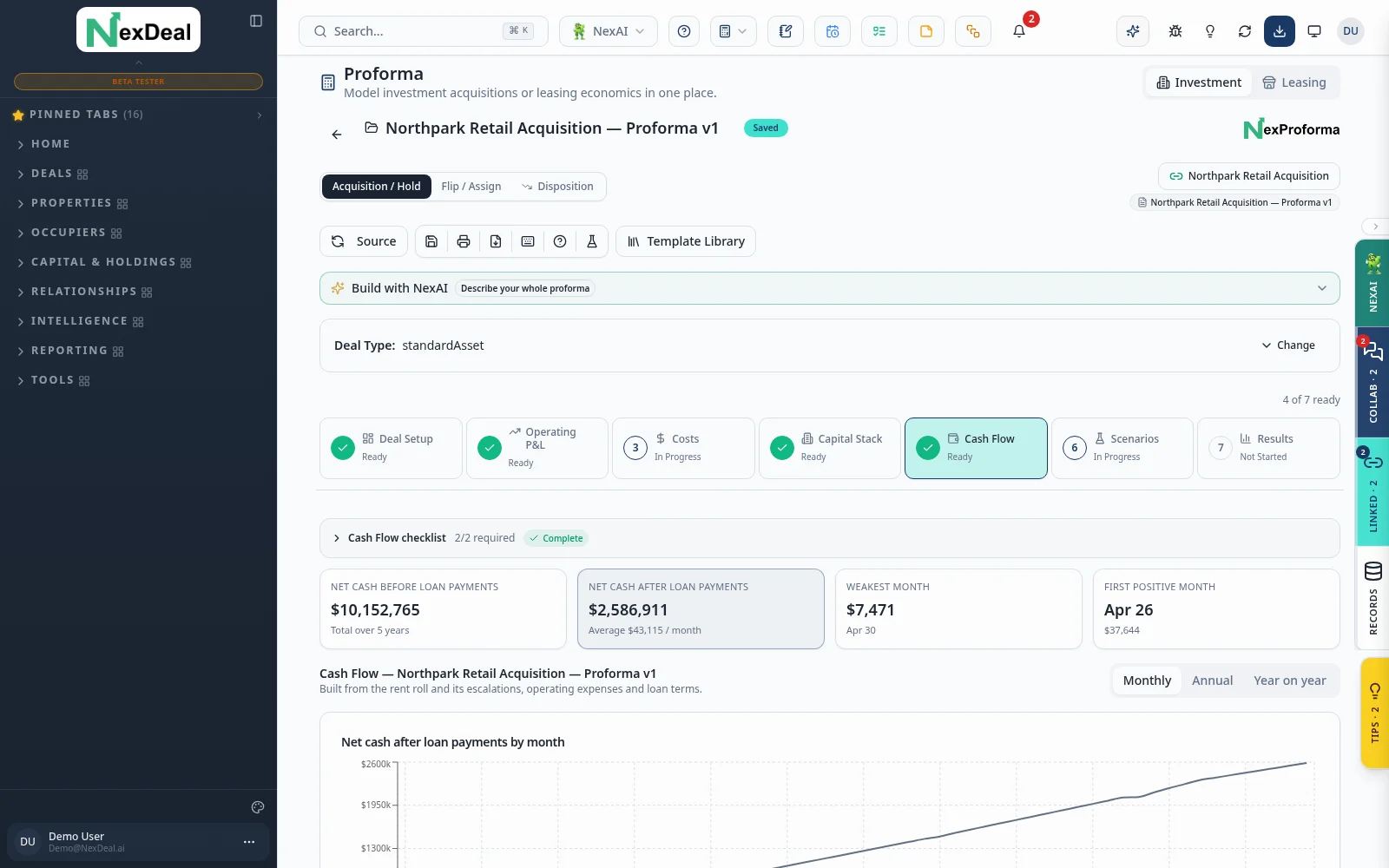1389x868 pixels.
Task: Click the Source button
Action: tap(364, 241)
